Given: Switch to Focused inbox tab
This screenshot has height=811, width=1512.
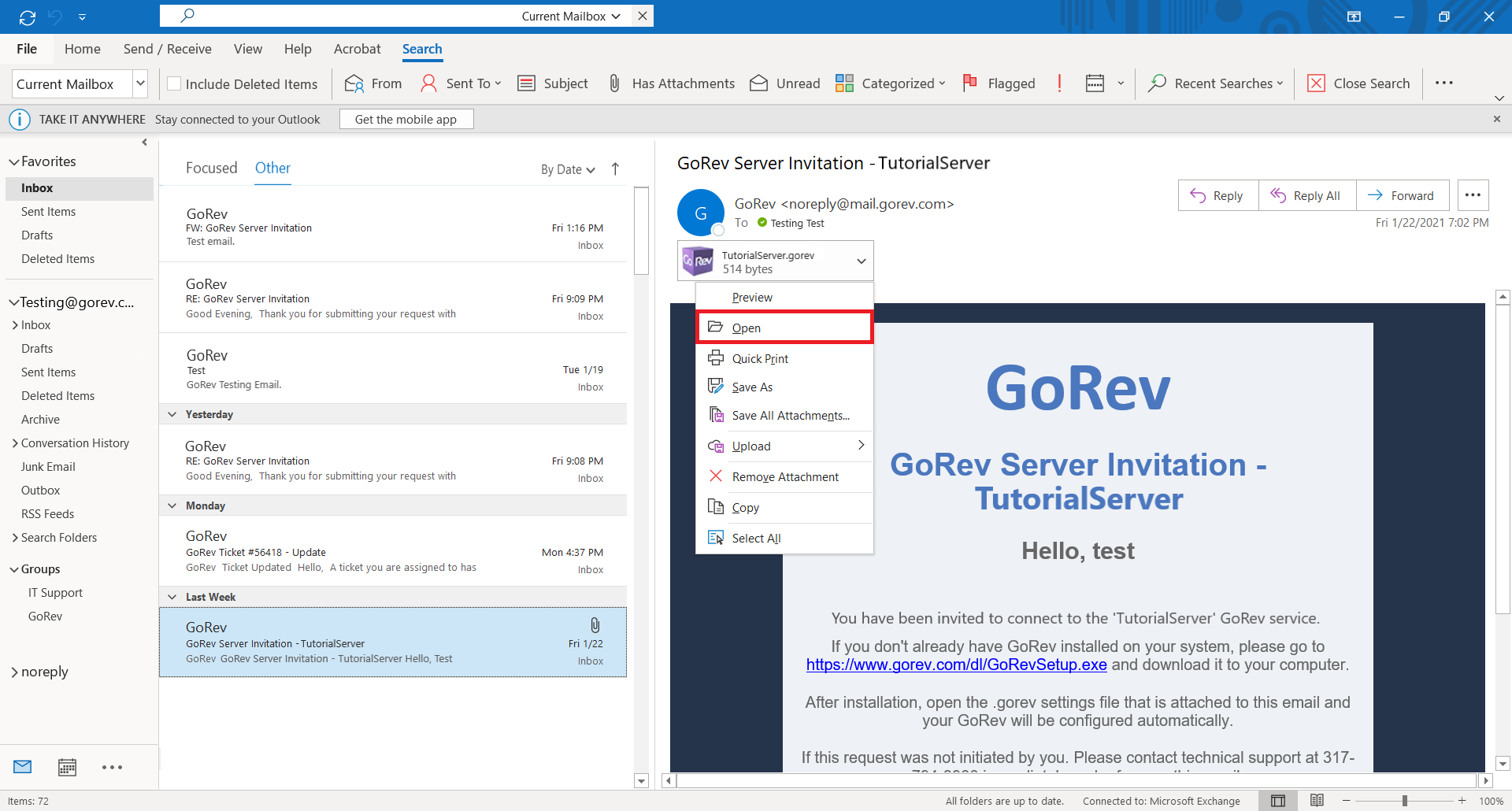Looking at the screenshot, I should 212,168.
